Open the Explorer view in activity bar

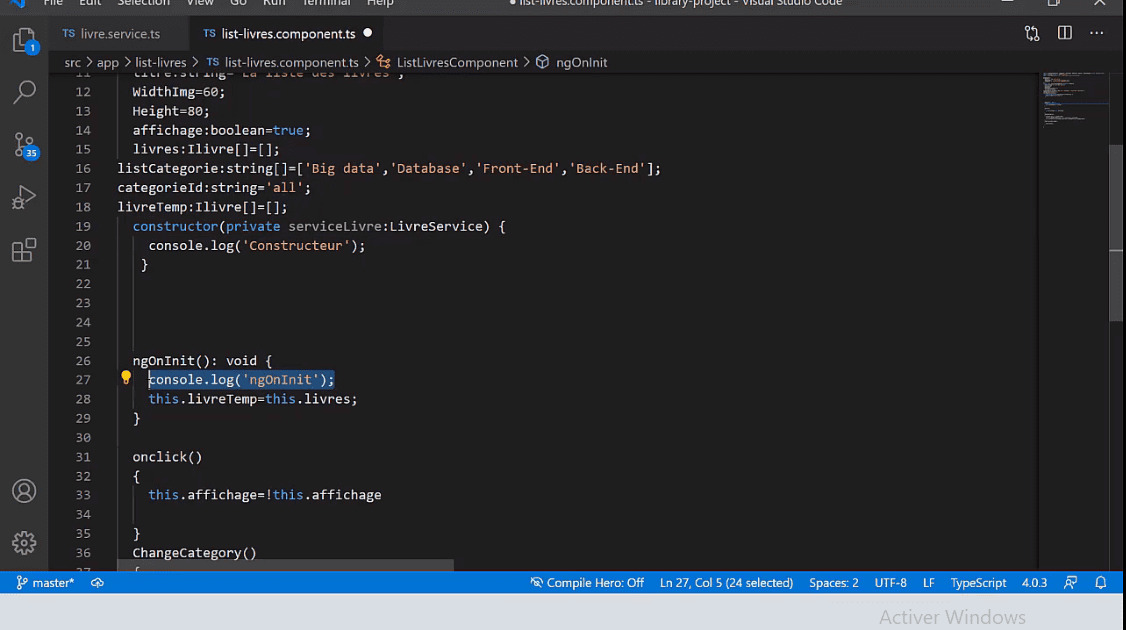click(x=24, y=40)
